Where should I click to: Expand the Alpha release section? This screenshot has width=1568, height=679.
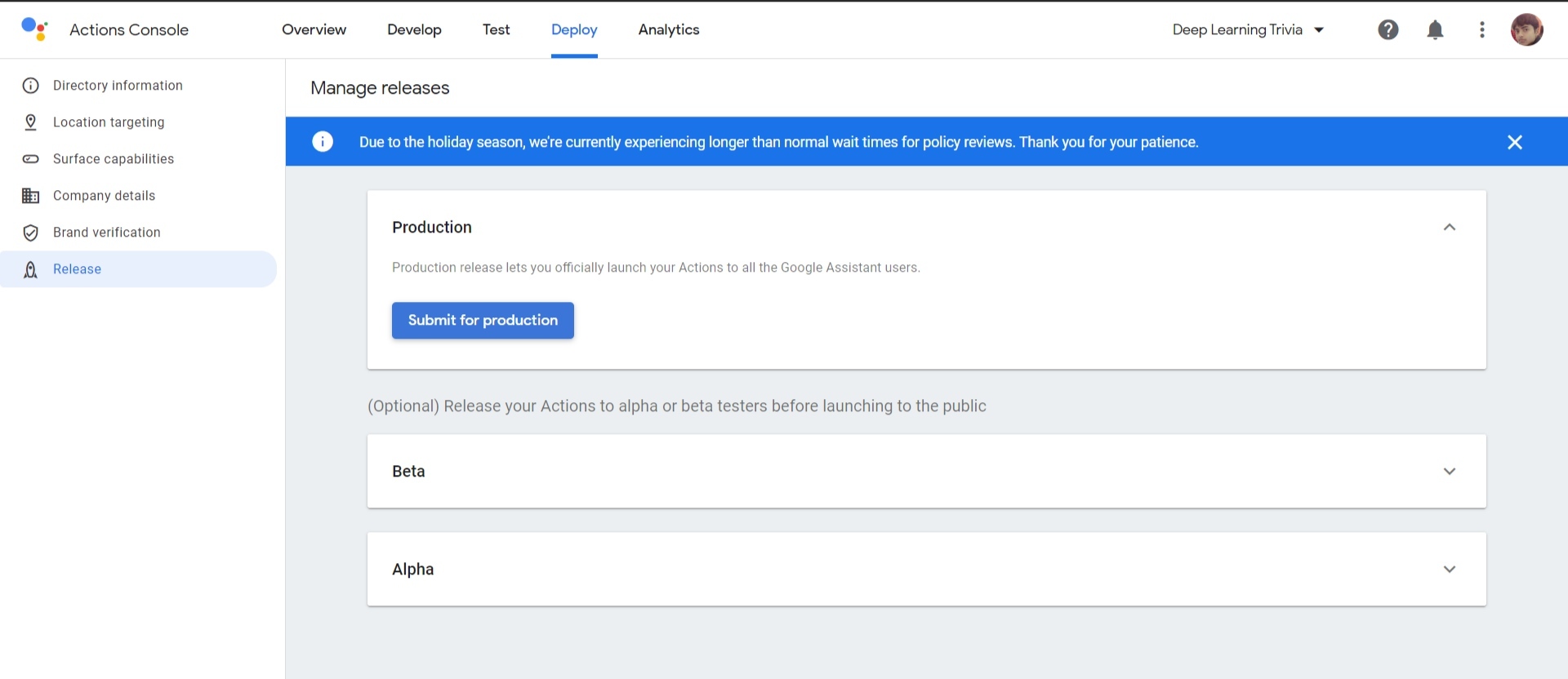point(1449,569)
